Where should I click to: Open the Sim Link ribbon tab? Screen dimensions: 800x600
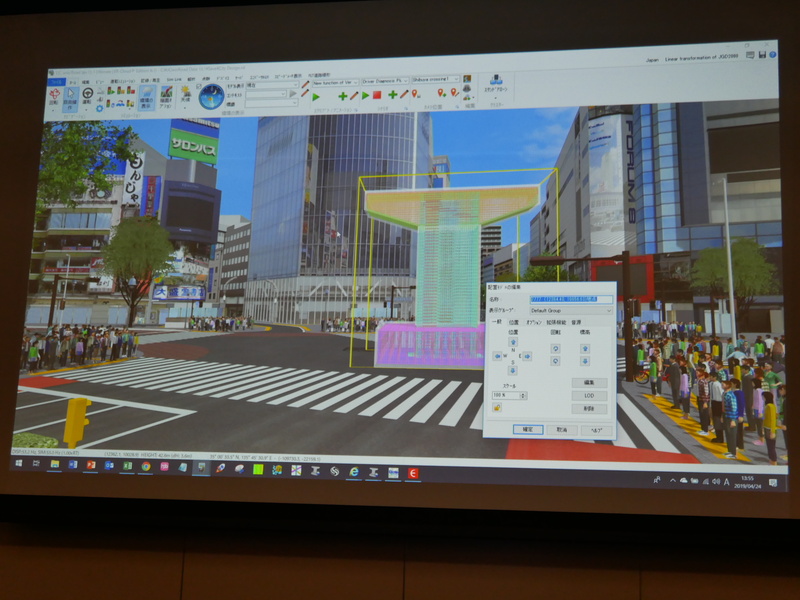coord(174,80)
